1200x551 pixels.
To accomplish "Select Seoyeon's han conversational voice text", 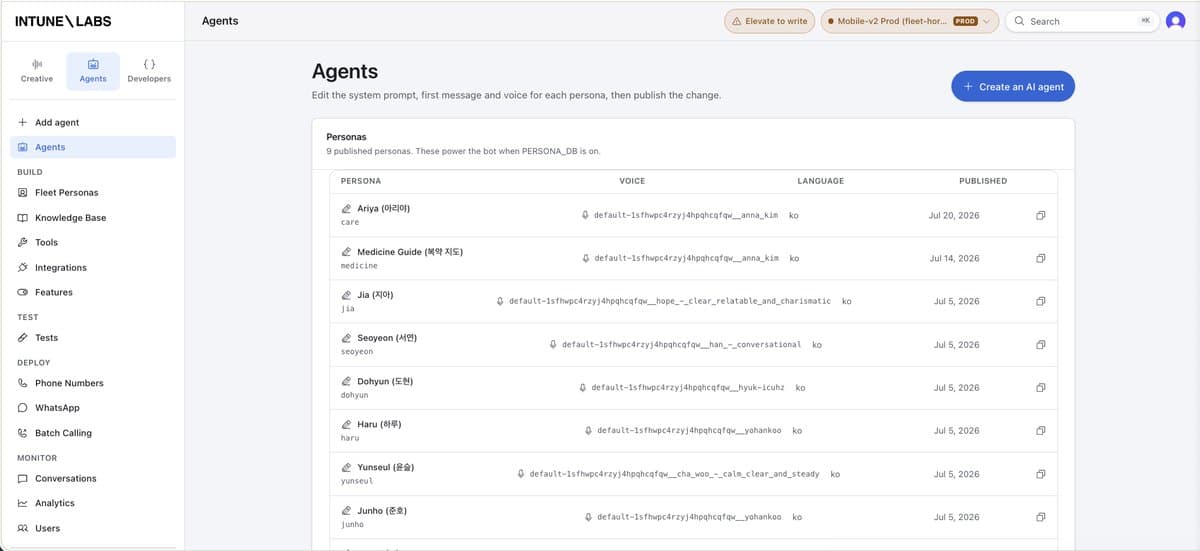I will pos(682,345).
